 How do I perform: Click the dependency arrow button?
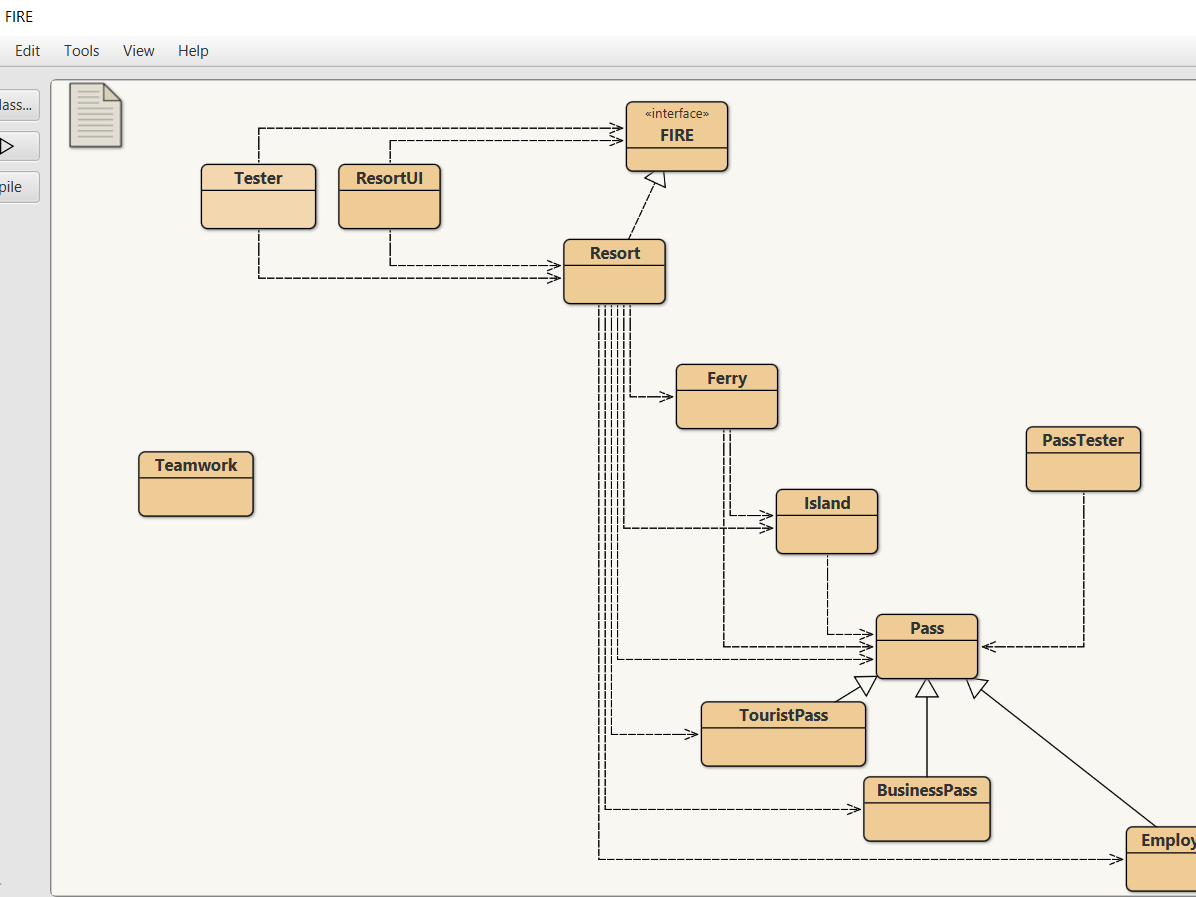point(18,146)
